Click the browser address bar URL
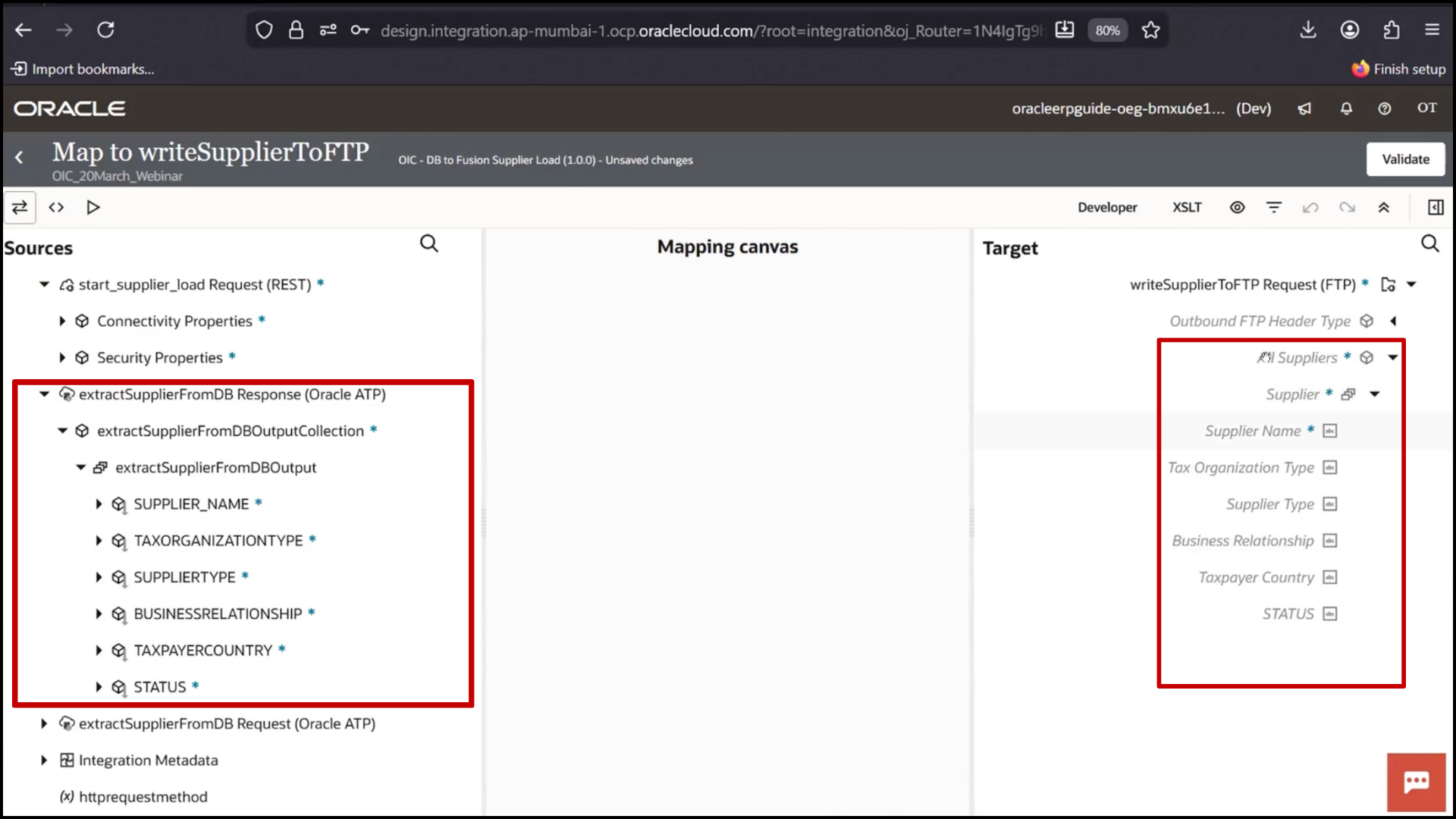 (x=711, y=30)
